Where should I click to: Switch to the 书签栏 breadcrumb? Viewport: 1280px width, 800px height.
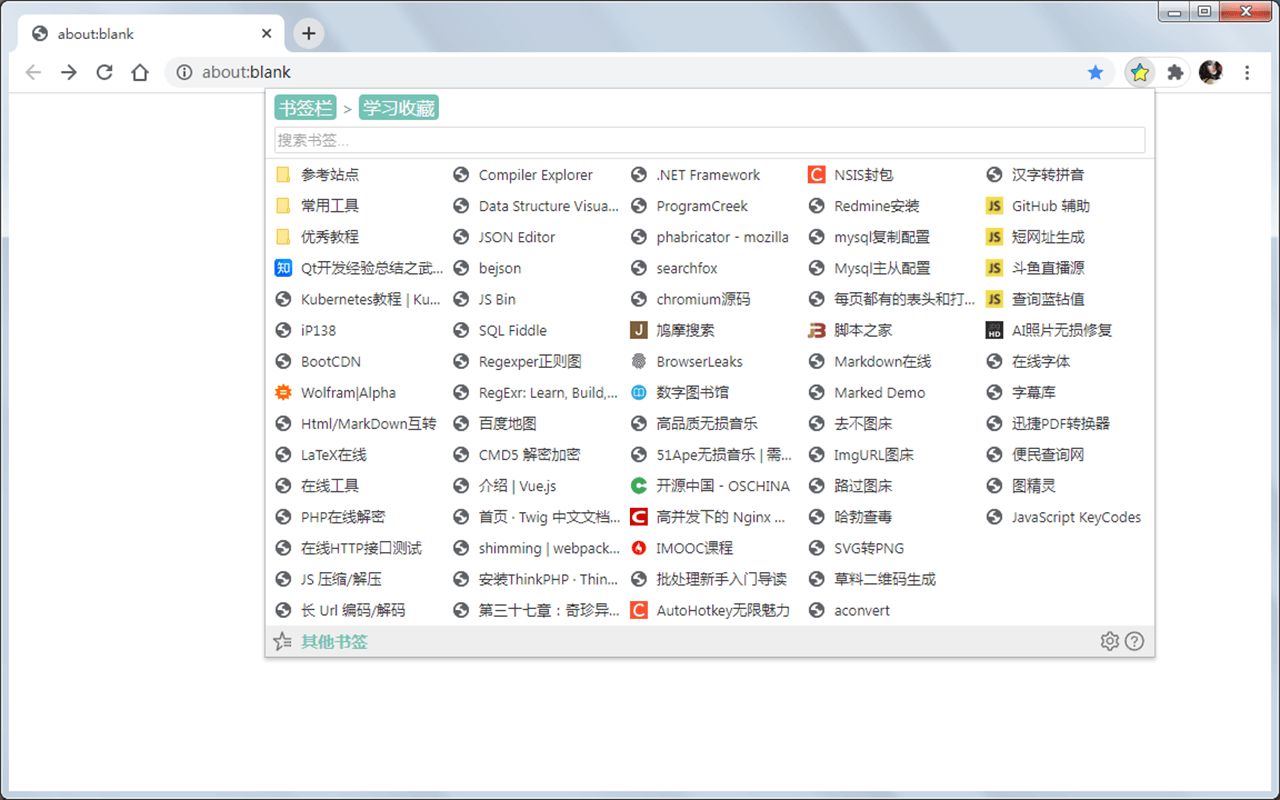[304, 108]
